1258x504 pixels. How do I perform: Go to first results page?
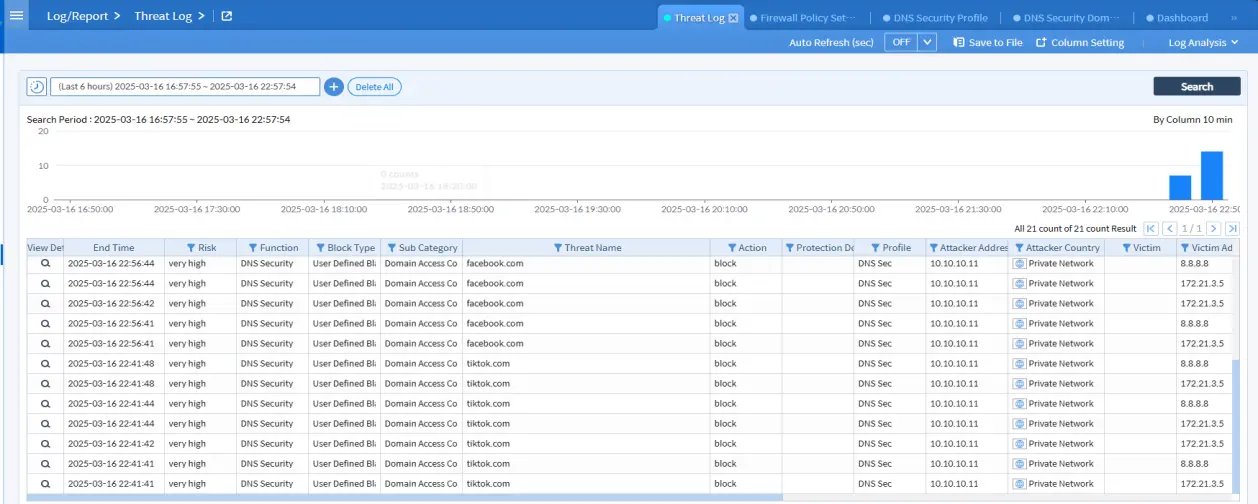click(1151, 229)
